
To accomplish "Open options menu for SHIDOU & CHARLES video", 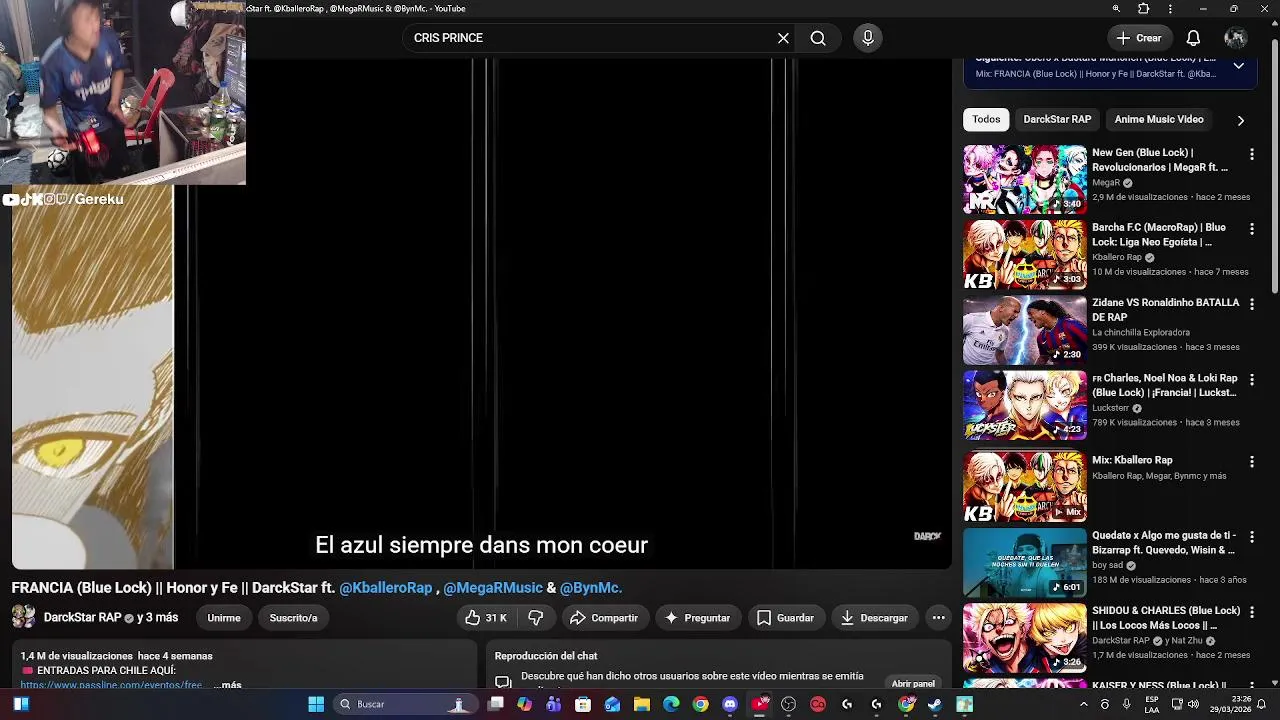I will click(1251, 612).
